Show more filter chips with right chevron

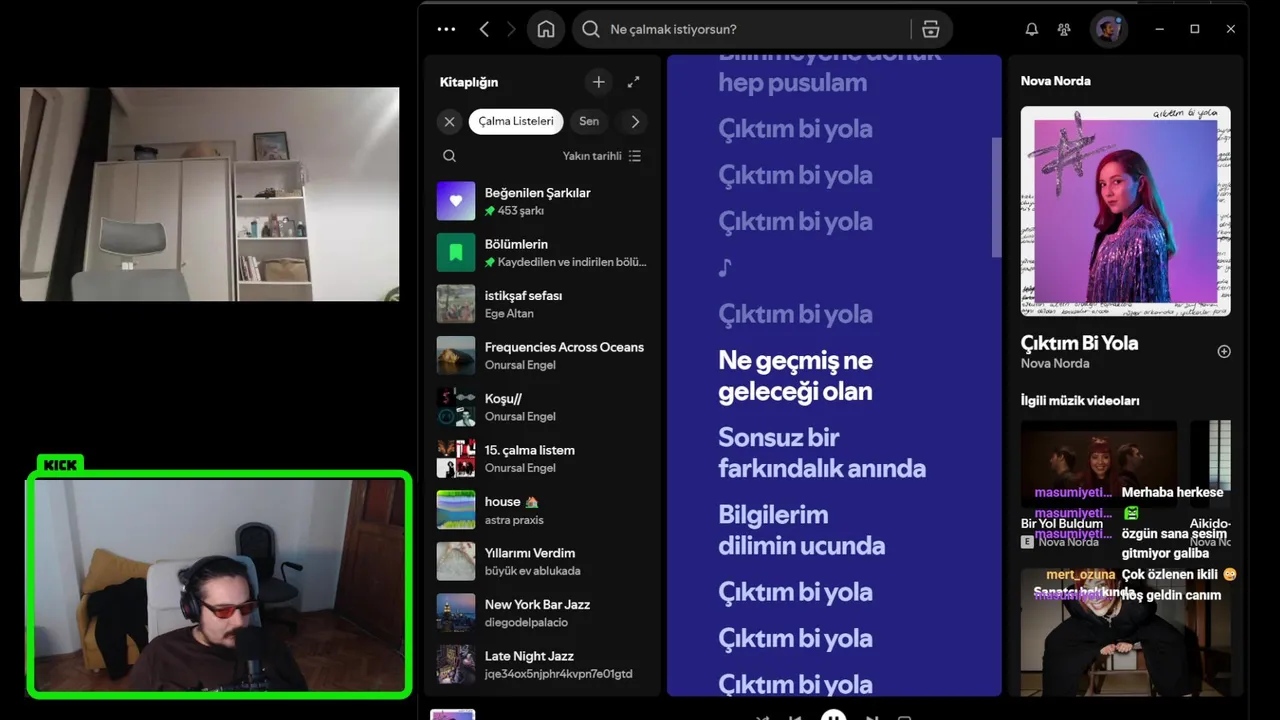point(634,121)
